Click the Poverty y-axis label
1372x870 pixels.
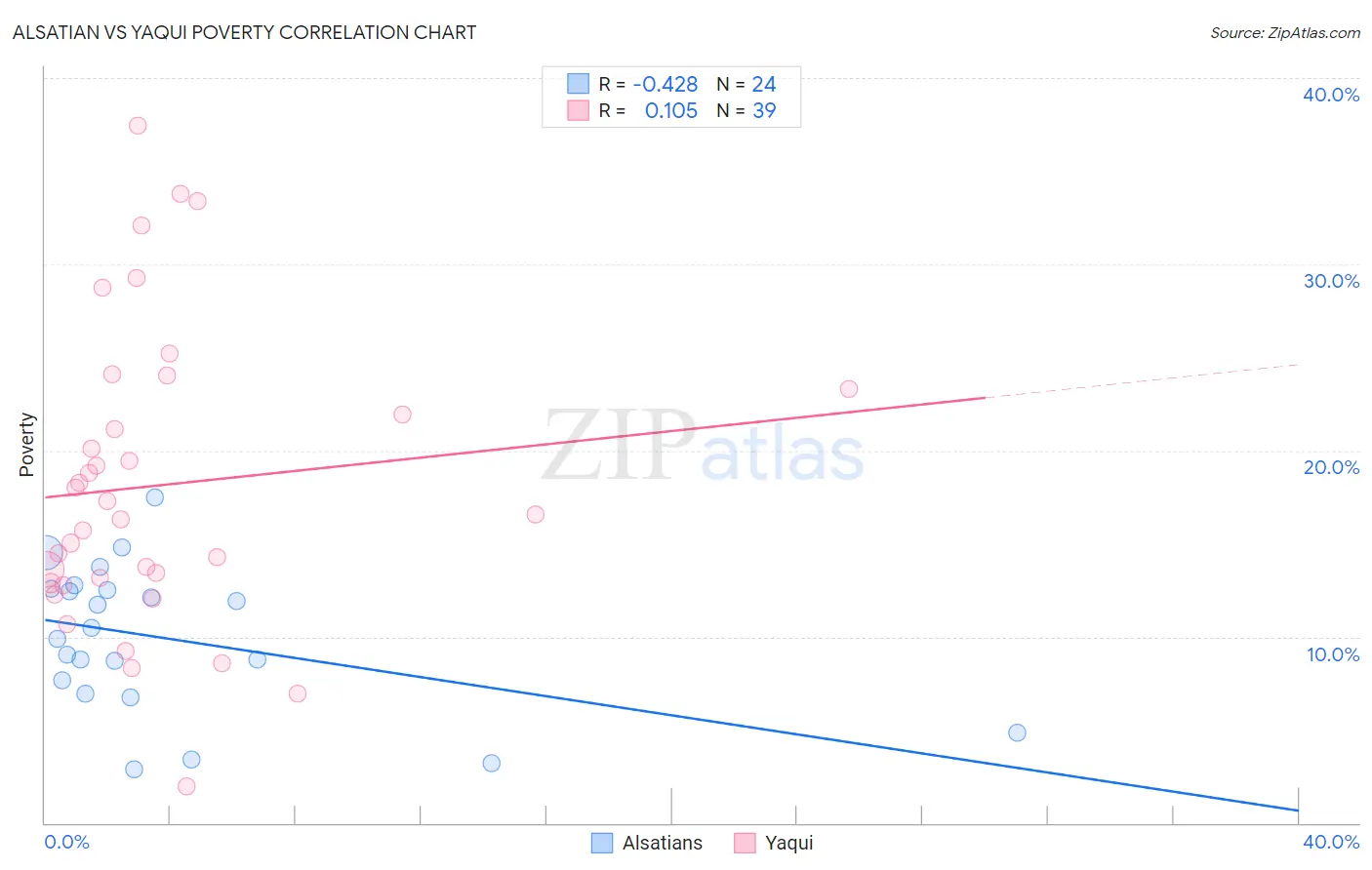[x=26, y=445]
